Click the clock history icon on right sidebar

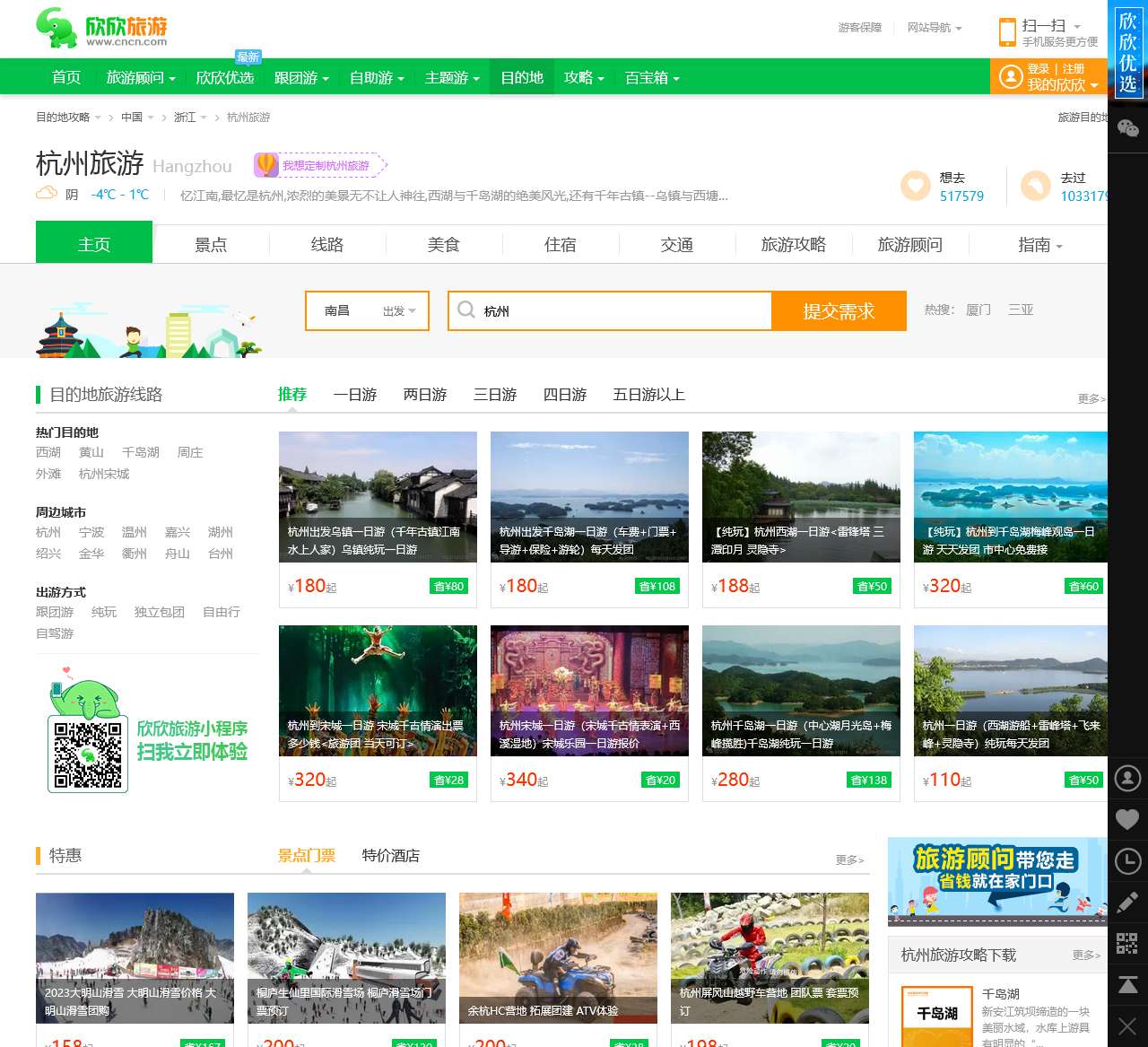click(x=1128, y=861)
